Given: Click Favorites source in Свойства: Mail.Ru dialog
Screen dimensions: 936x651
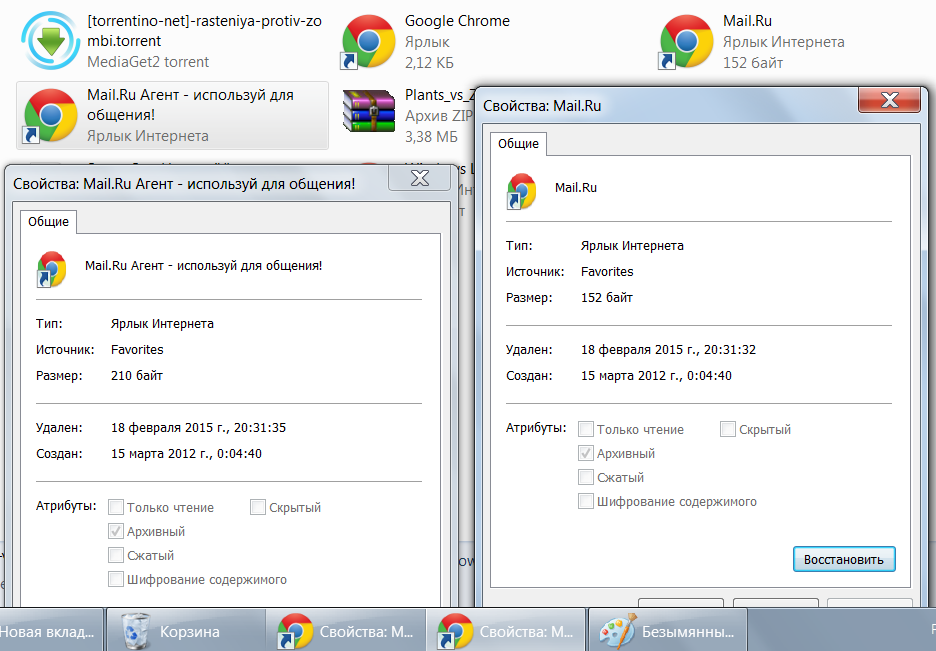Looking at the screenshot, I should [x=607, y=271].
